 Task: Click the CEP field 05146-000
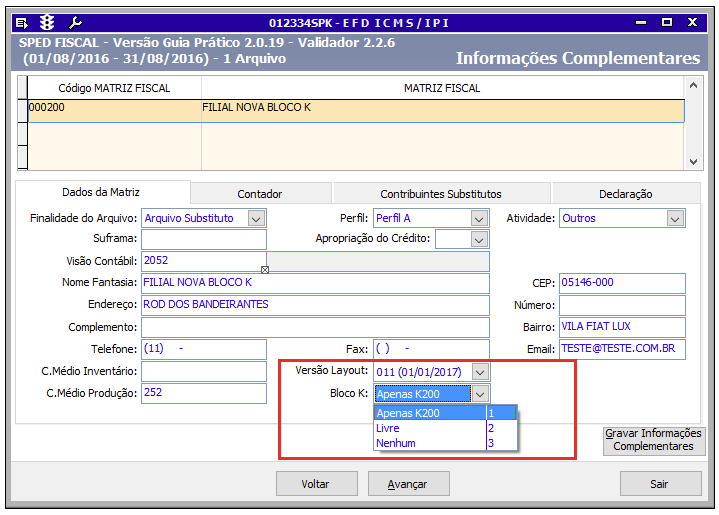click(x=622, y=283)
